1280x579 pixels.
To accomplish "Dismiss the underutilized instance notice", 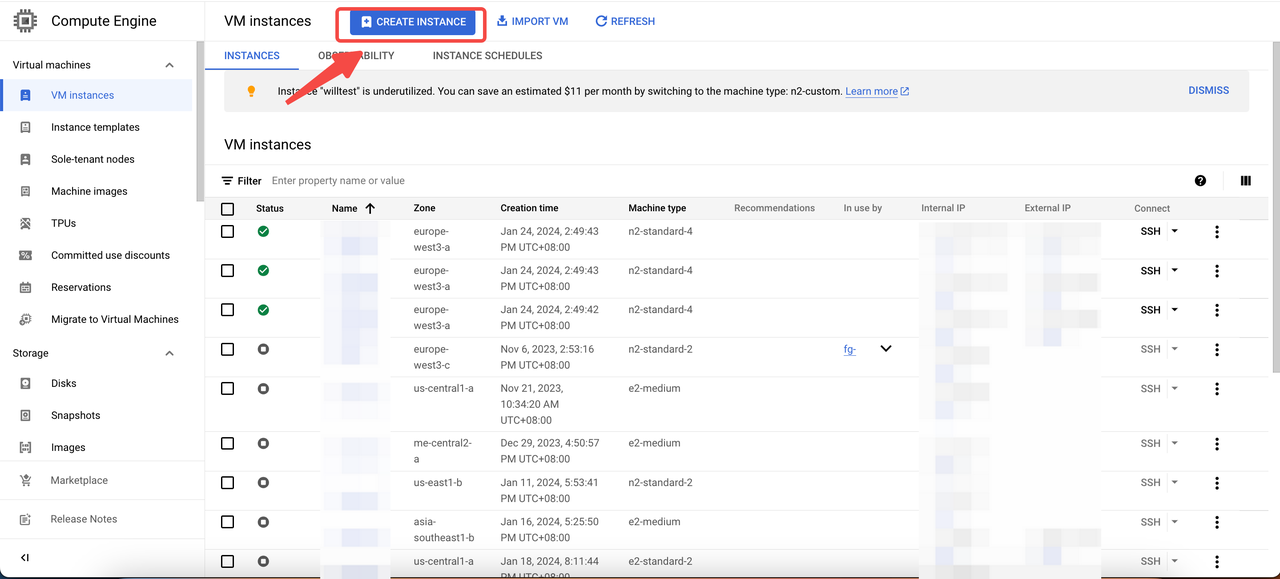I will [1208, 90].
